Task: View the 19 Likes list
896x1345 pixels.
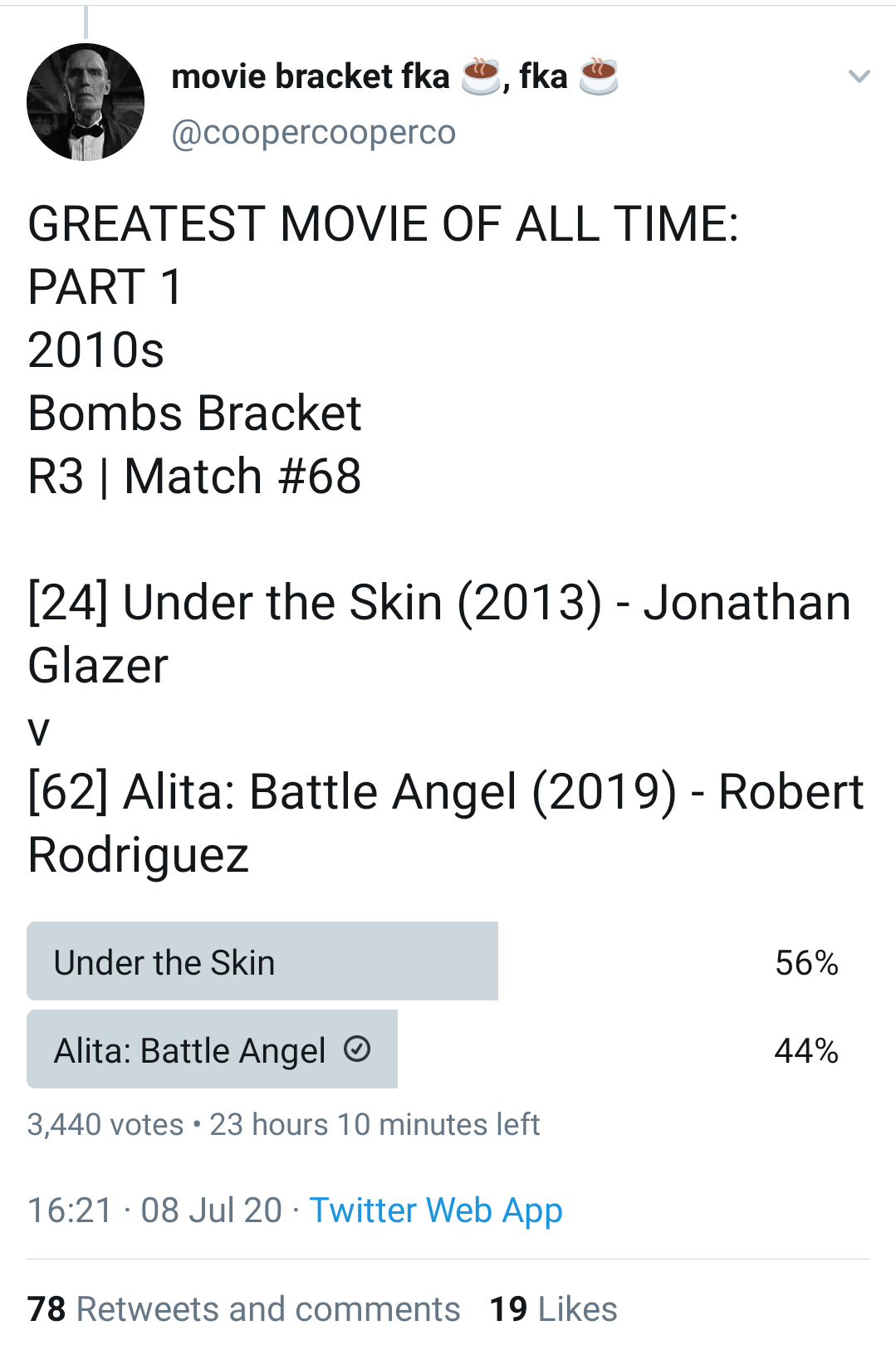Action: tap(553, 1308)
